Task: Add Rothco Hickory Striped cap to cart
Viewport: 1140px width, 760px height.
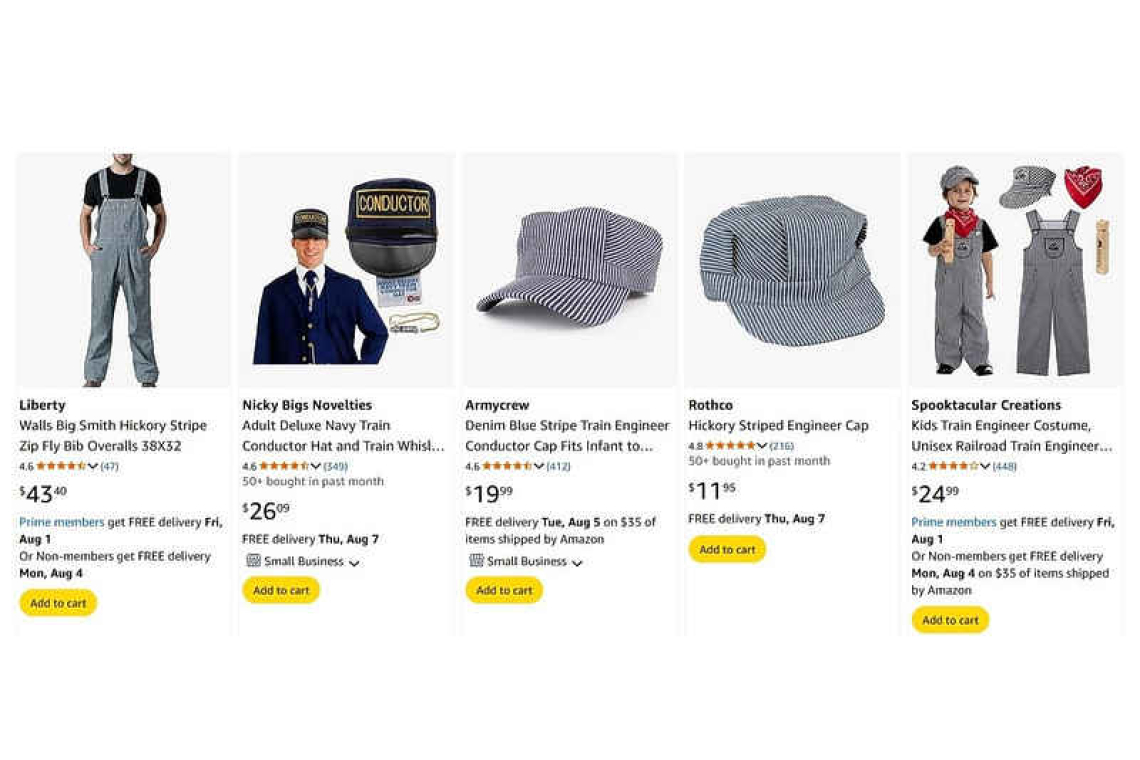Action: tap(727, 549)
